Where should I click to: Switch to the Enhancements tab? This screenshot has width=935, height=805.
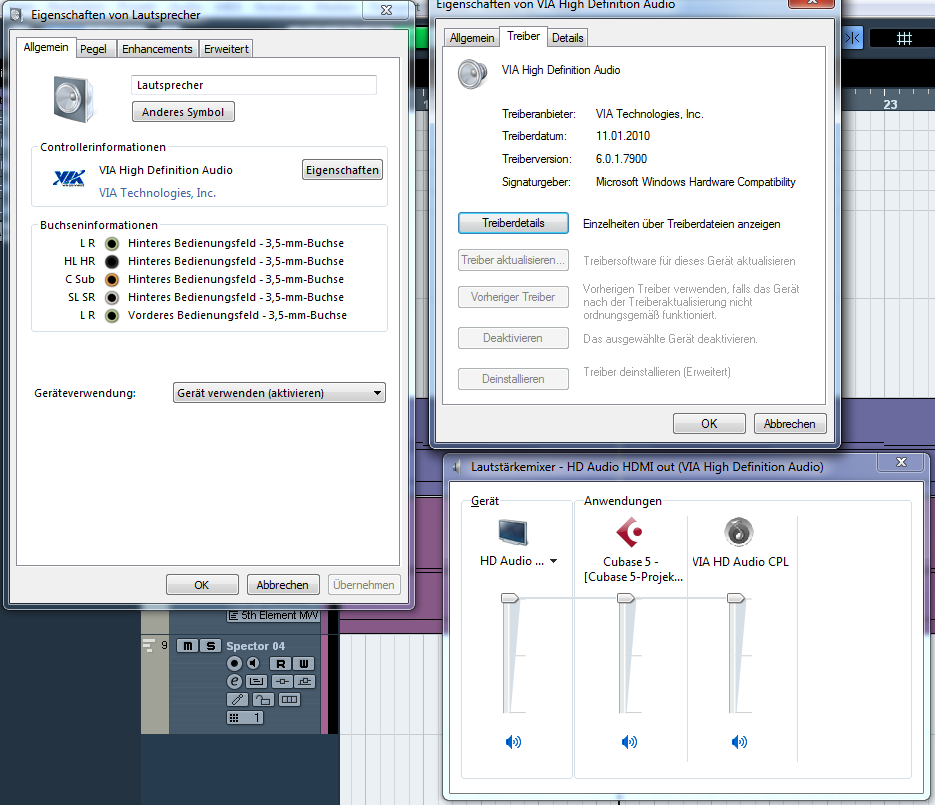[x=157, y=49]
